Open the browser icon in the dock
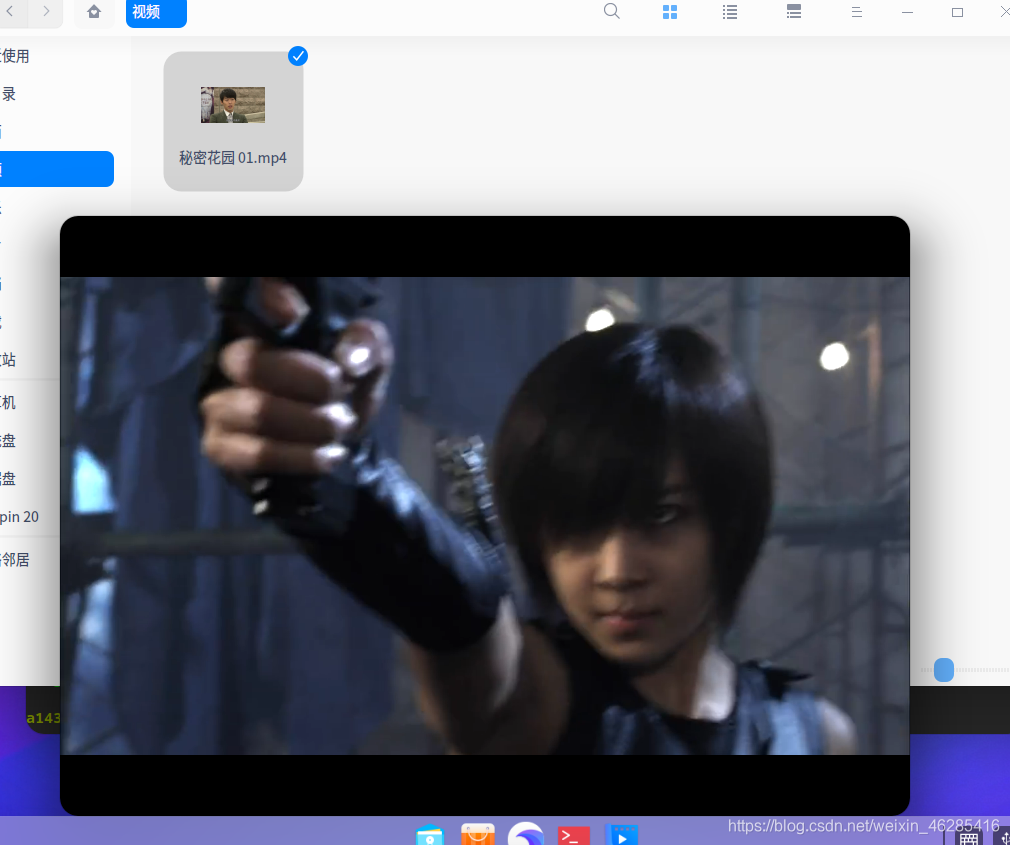The height and width of the screenshot is (845, 1010). pos(526,834)
